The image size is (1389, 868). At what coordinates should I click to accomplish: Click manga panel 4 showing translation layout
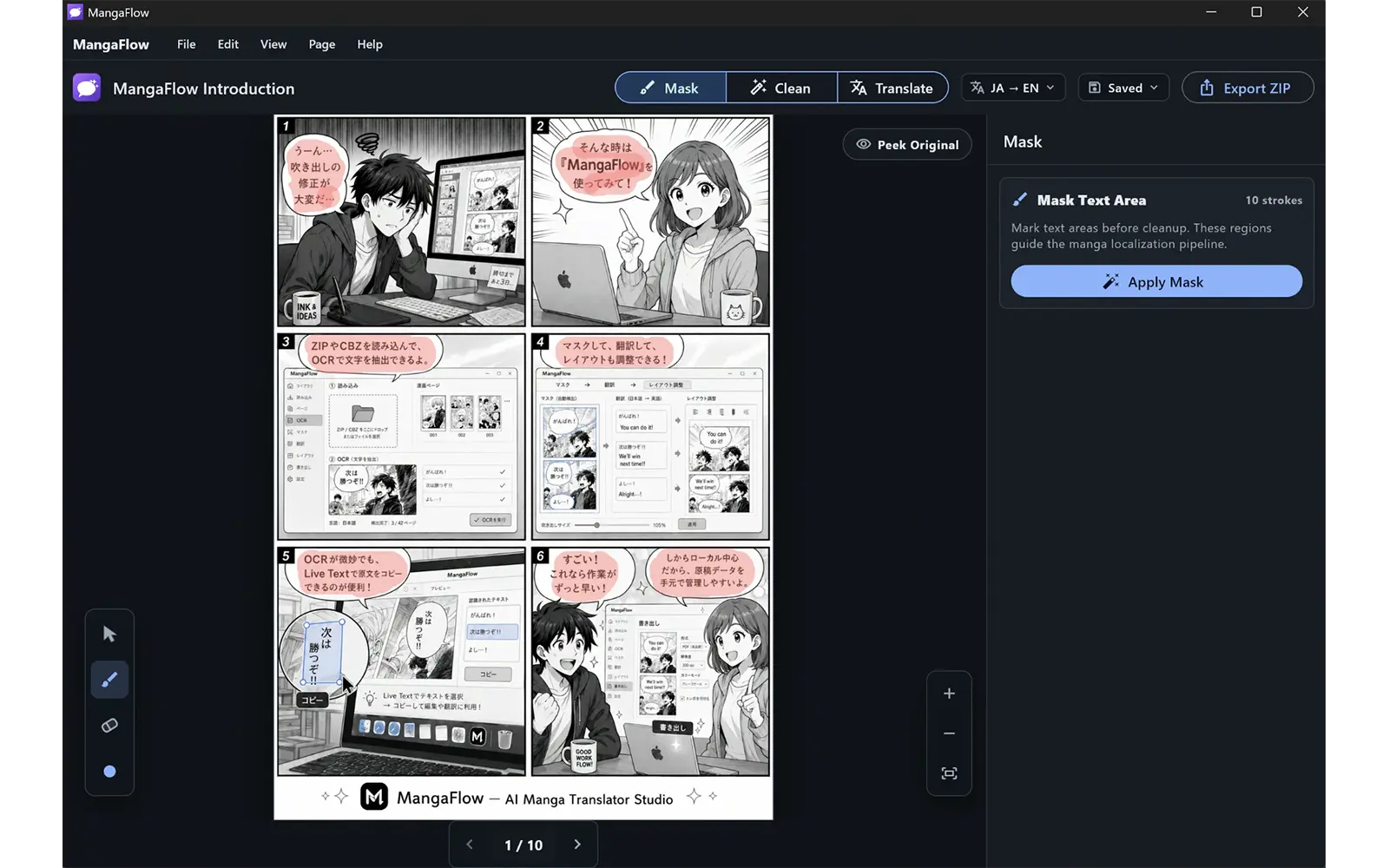click(650, 437)
